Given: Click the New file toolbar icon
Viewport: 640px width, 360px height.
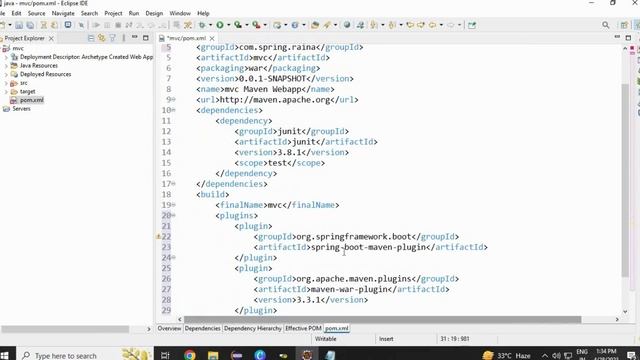Looking at the screenshot, I should click(x=2, y=25).
